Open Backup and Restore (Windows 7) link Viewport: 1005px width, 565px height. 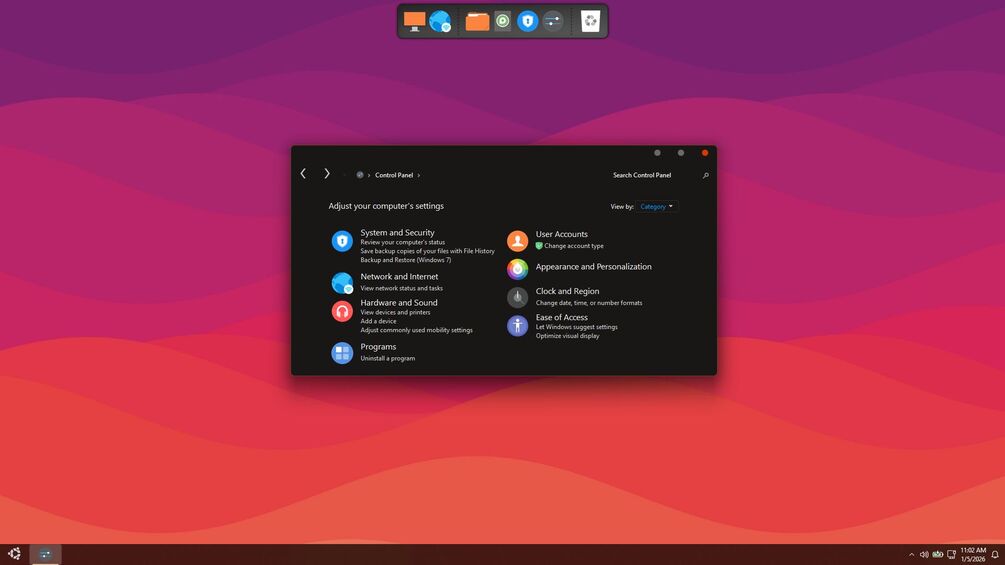(406, 260)
